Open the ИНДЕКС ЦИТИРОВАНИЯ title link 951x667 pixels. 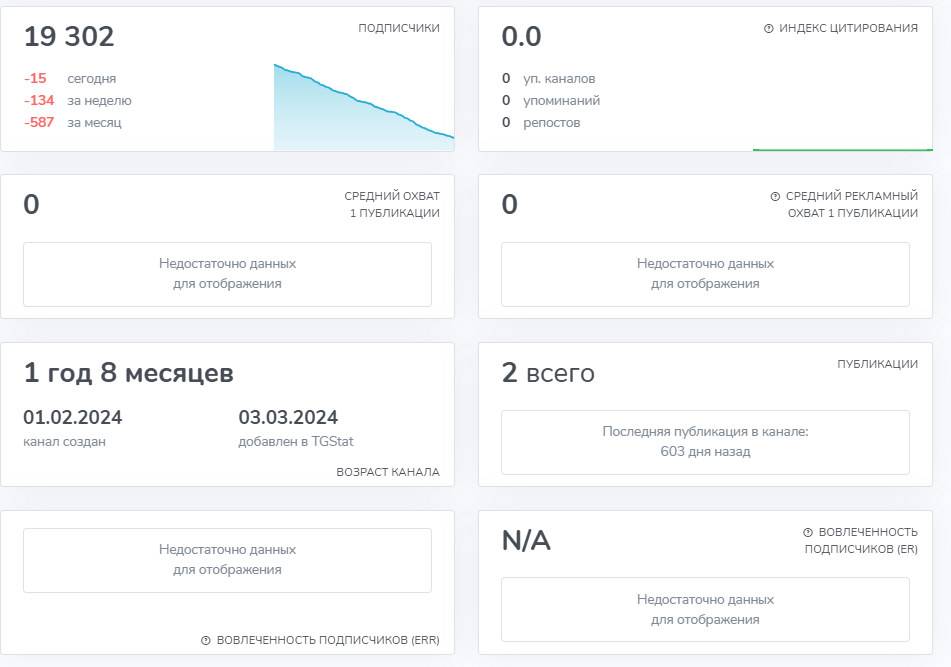point(848,29)
